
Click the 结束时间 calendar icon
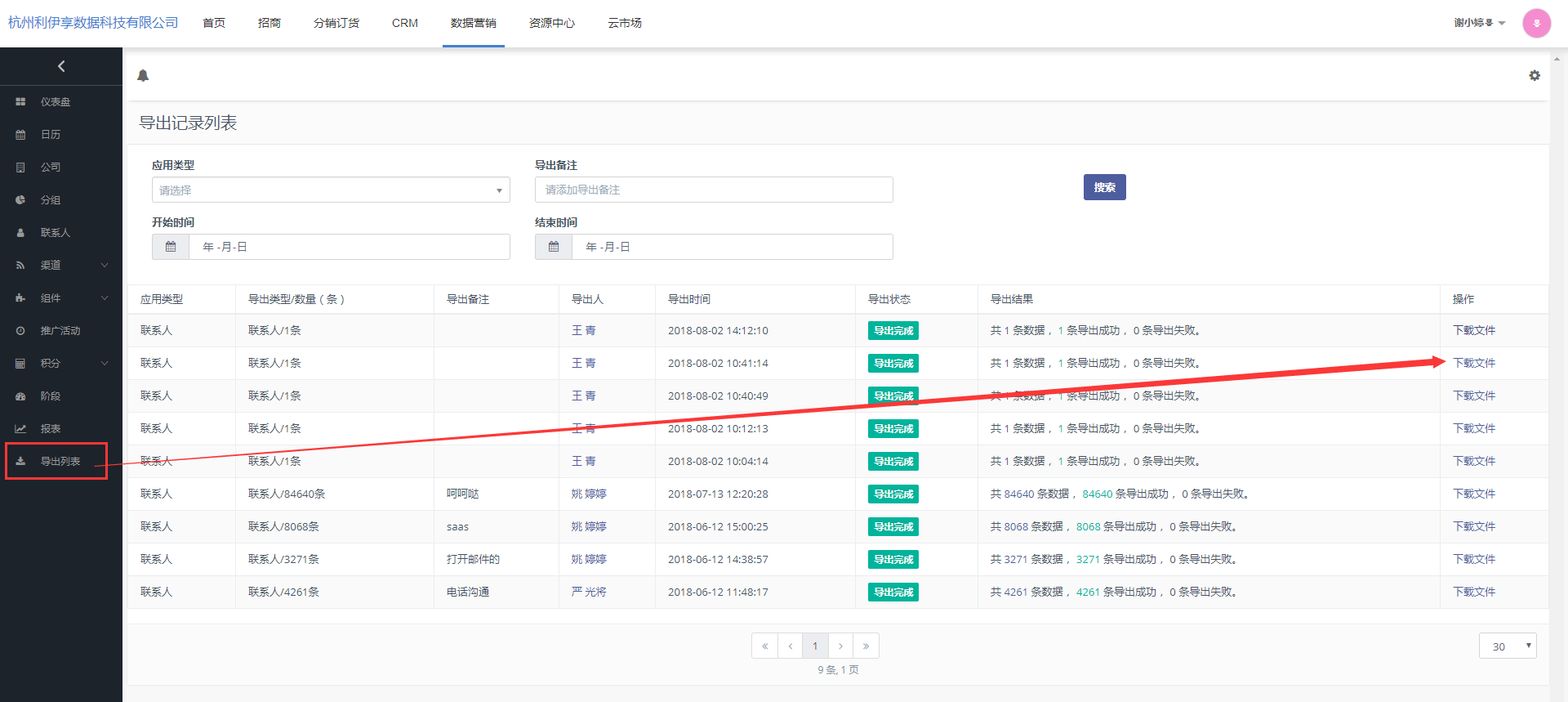554,247
